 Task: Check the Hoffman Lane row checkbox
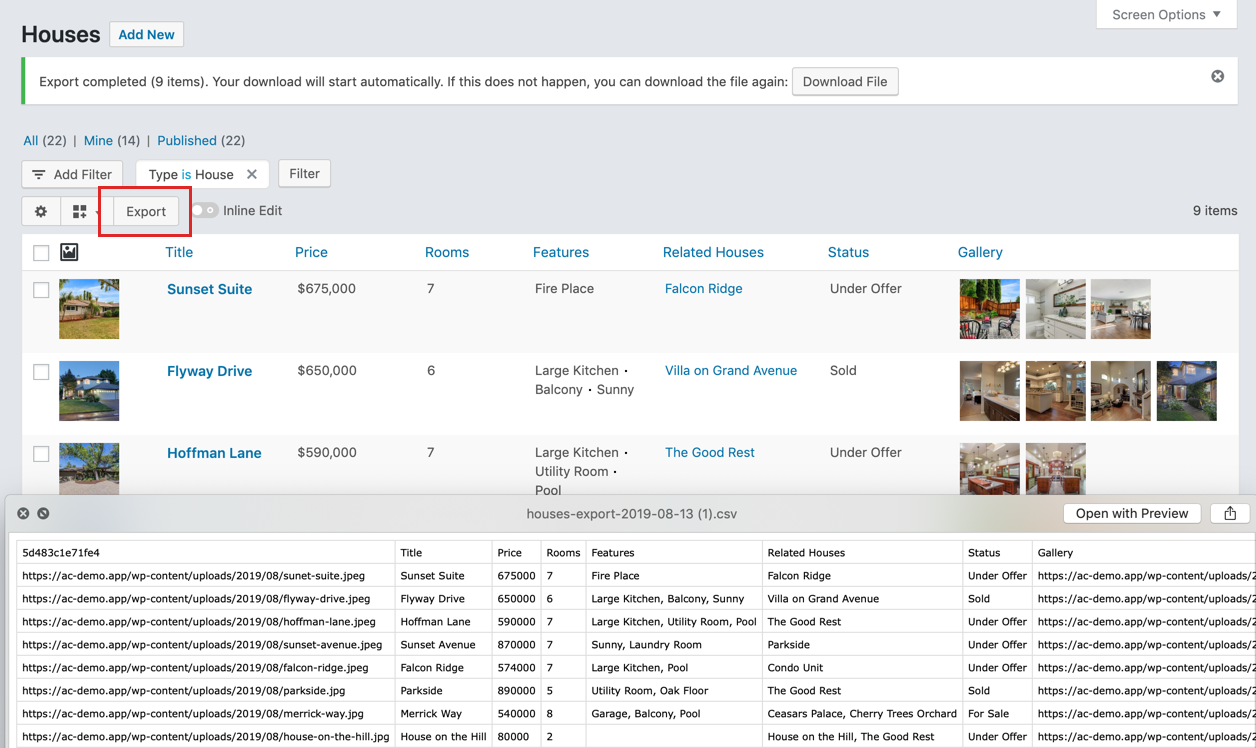click(41, 454)
